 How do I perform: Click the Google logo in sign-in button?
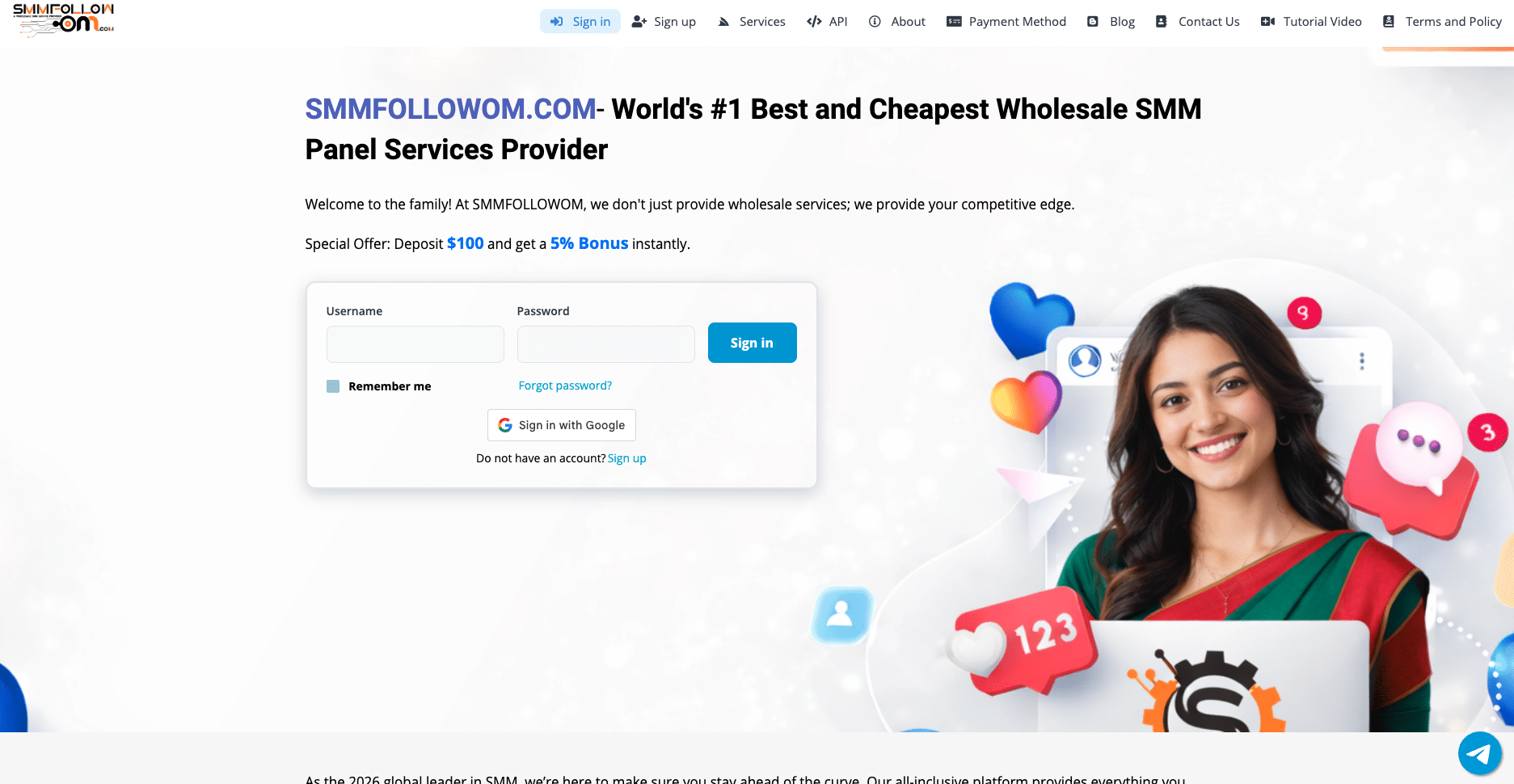(505, 425)
